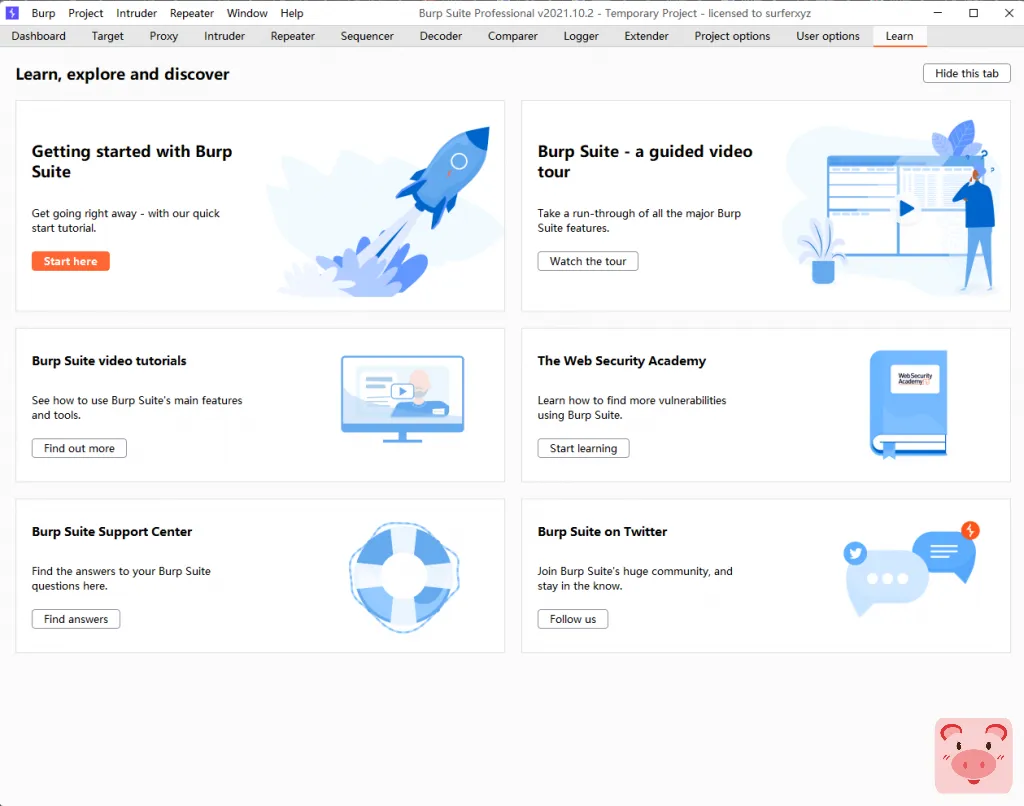Click the Start learning button
Viewport: 1024px width, 806px height.
tap(583, 448)
